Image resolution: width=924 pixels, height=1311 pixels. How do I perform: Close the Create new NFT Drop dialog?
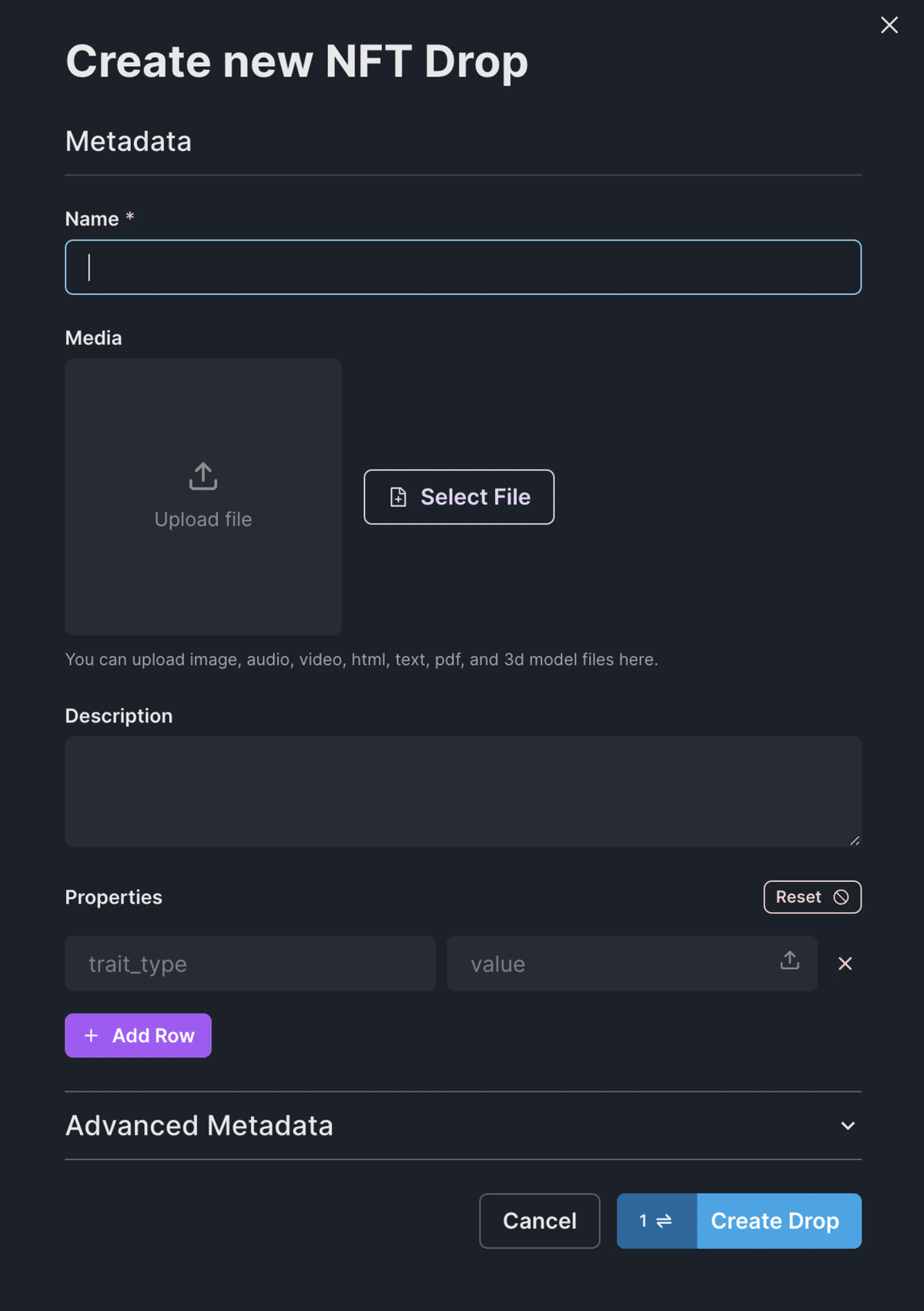(889, 25)
